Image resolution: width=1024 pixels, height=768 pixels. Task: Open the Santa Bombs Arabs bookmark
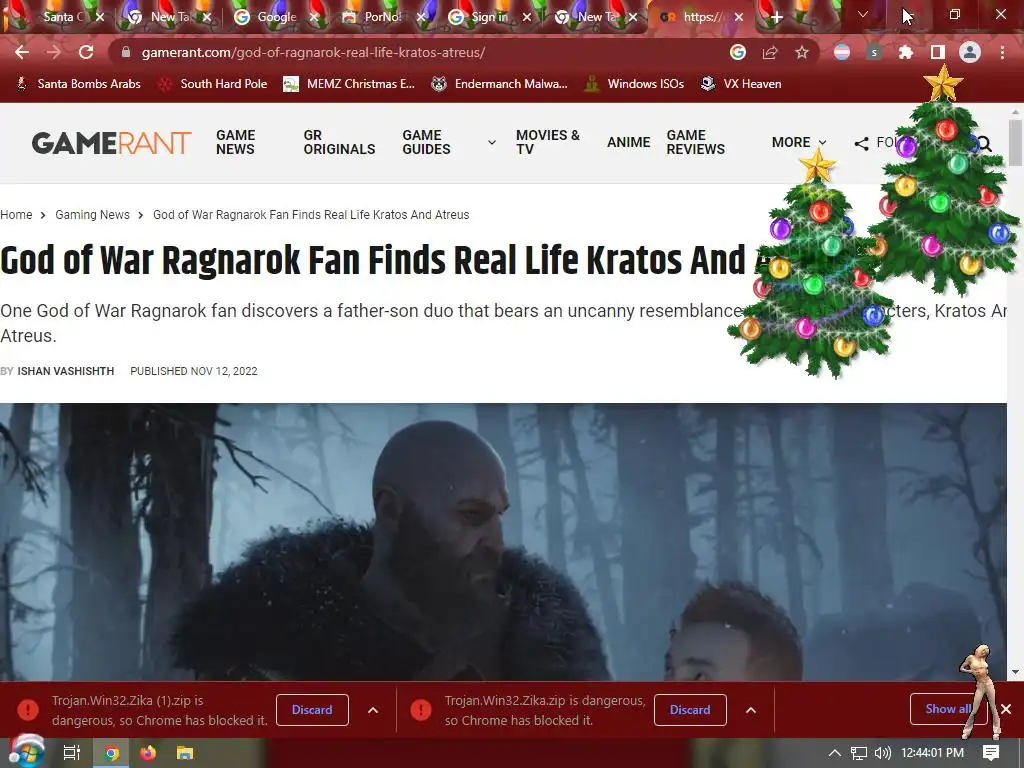[78, 84]
